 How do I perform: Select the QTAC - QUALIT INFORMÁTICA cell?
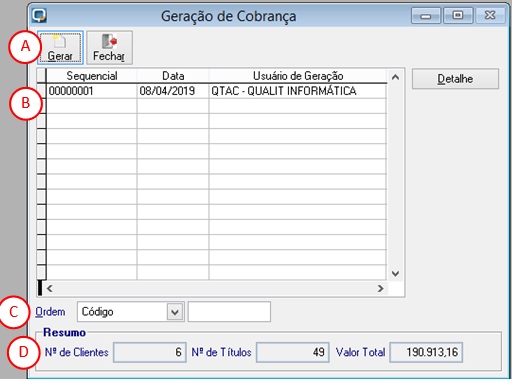coord(298,91)
